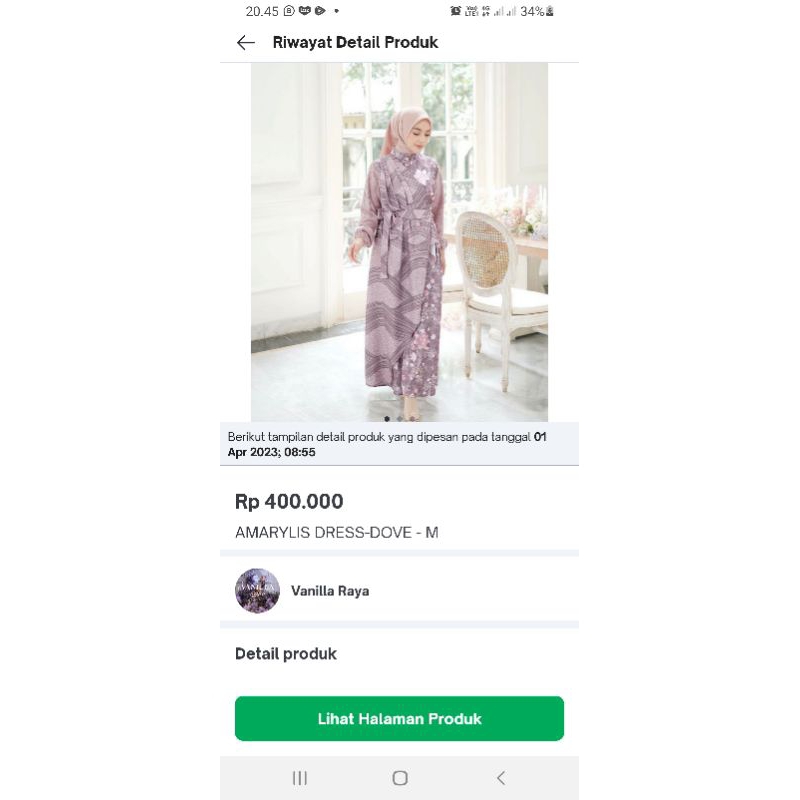
Task: Select the AMARYLIS DRESS-DOVE - M product name
Action: [337, 533]
